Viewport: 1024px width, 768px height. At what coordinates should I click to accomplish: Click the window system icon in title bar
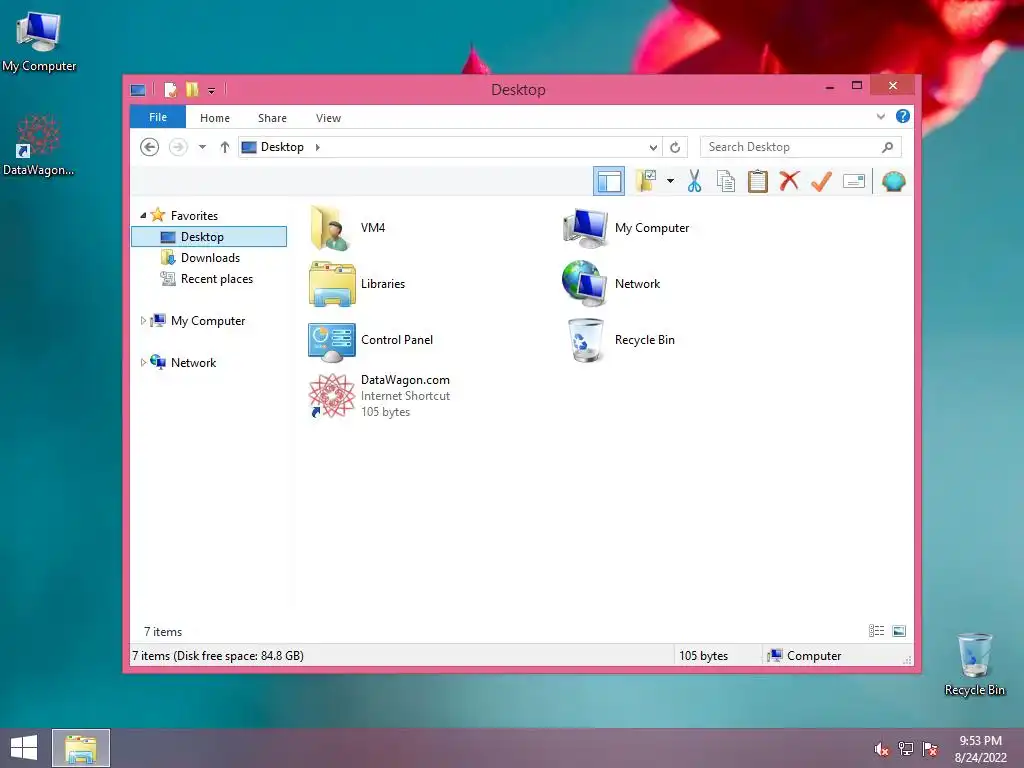click(x=138, y=89)
